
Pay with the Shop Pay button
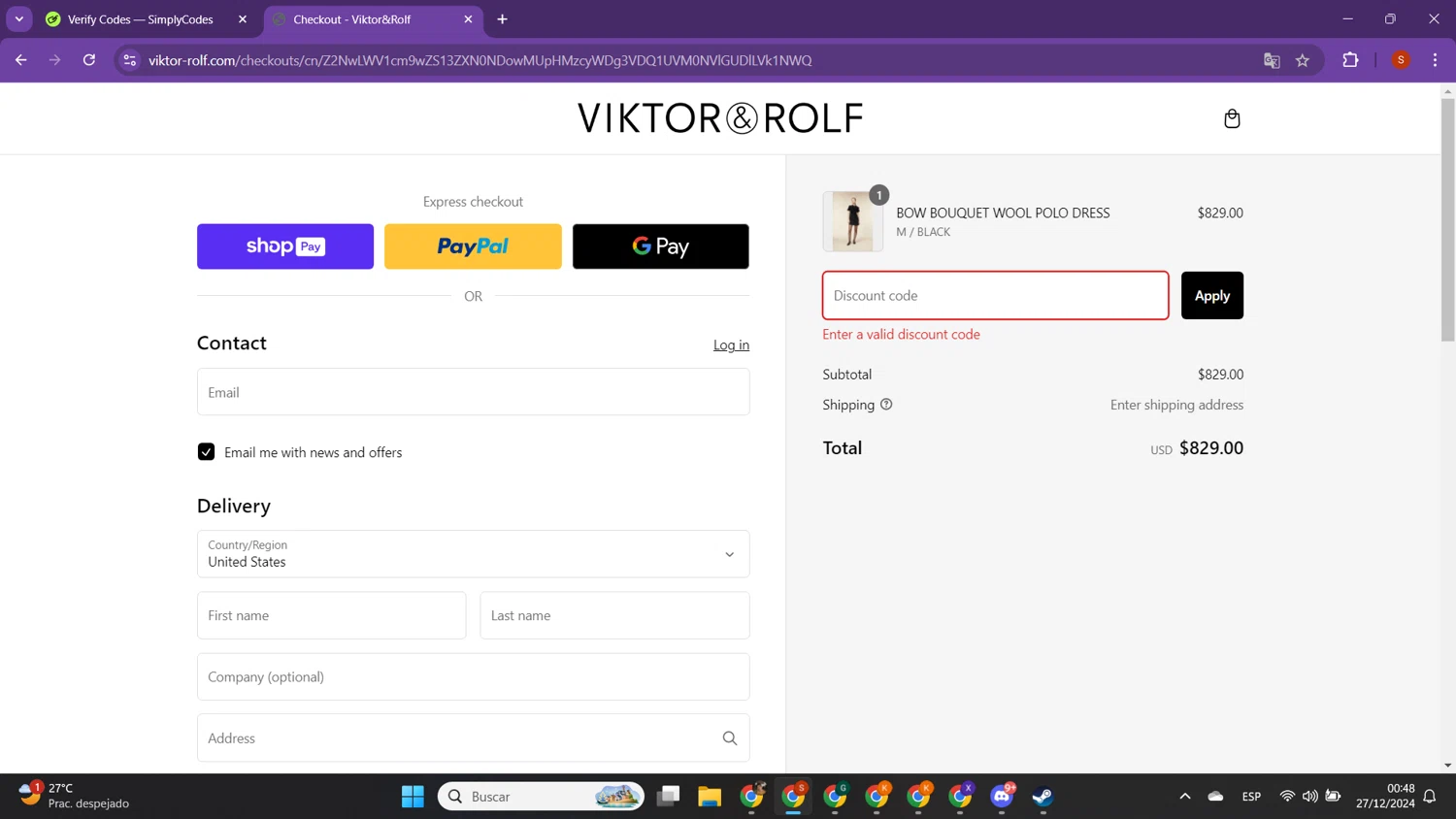(x=285, y=246)
